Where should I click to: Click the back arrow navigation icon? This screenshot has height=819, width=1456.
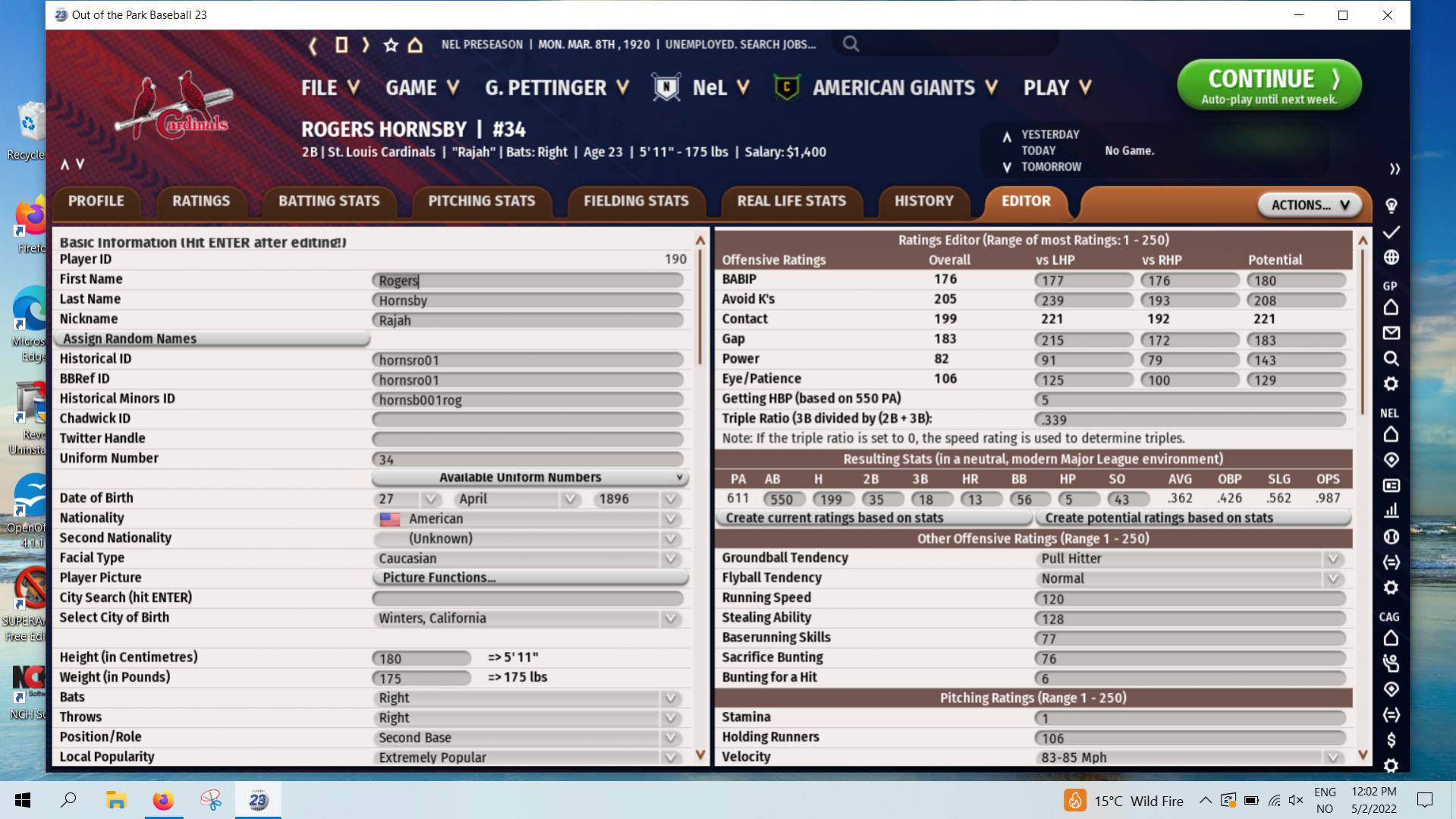pos(313,45)
